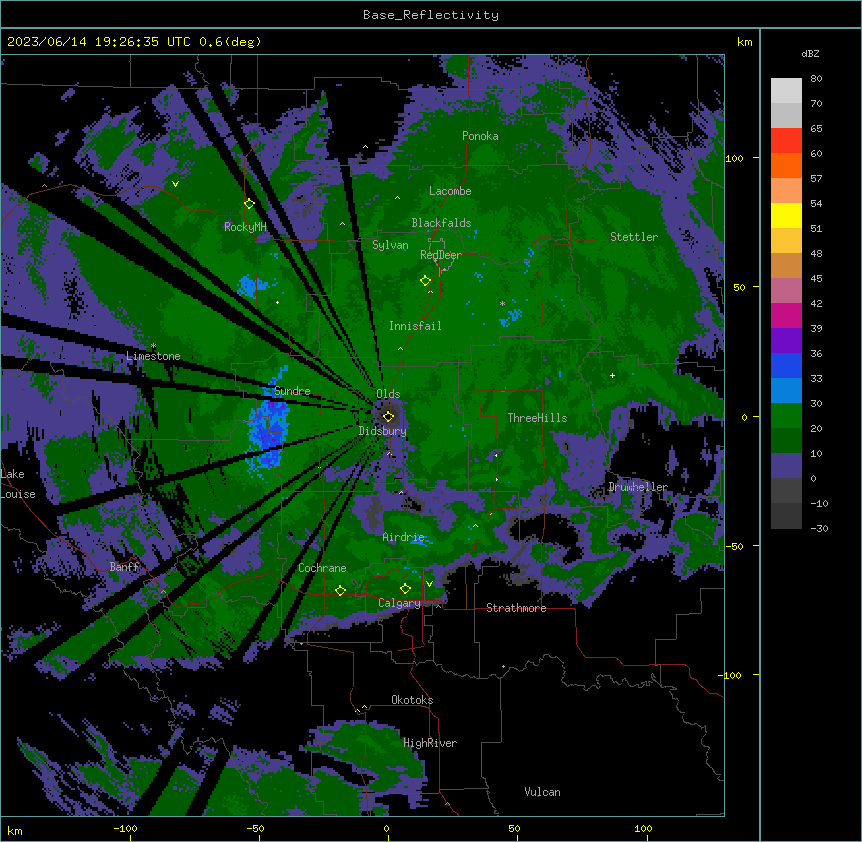Select the bright green 30-20 dBZ band
The height and width of the screenshot is (842, 862).
[786, 416]
